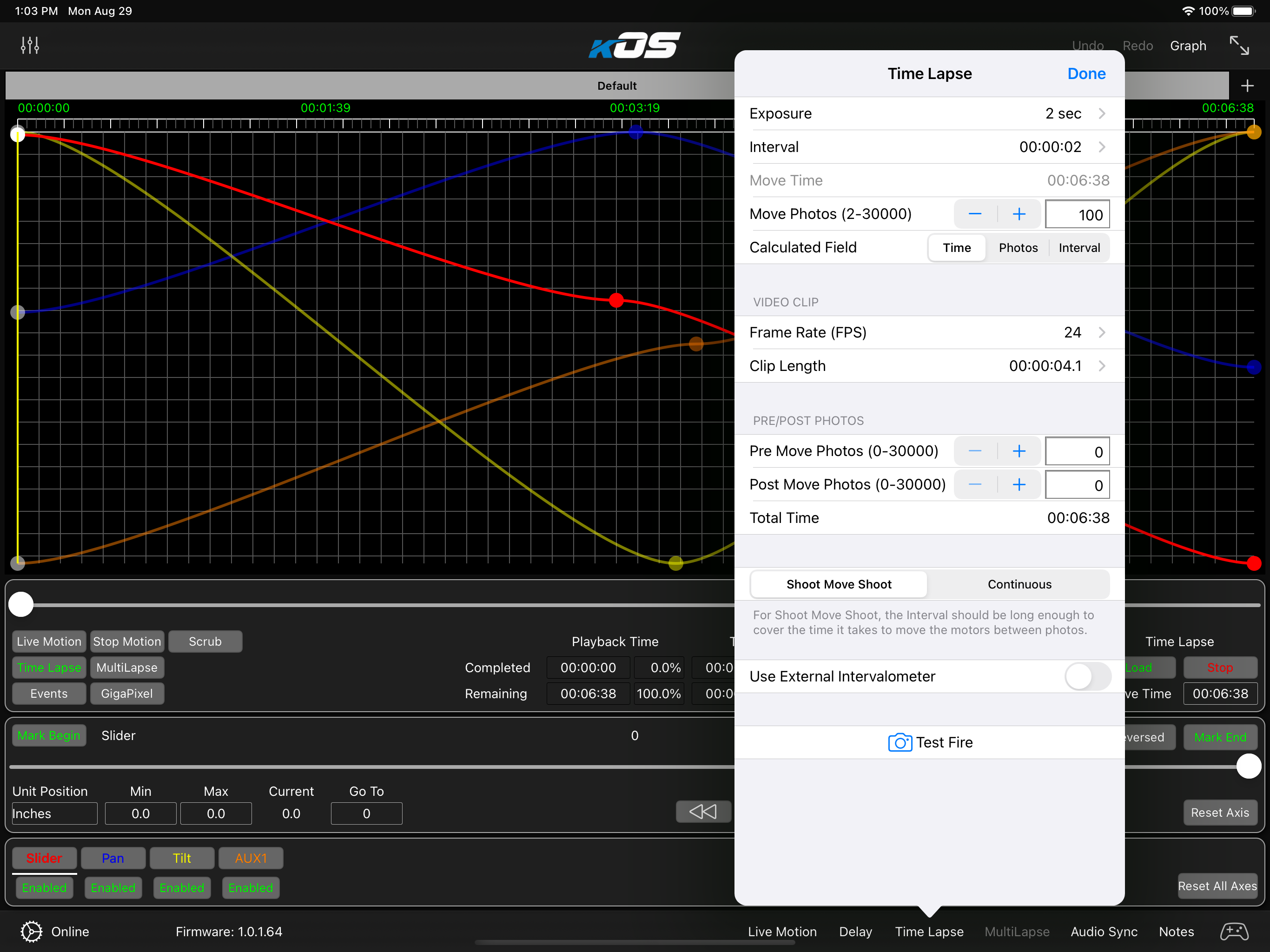Image resolution: width=1270 pixels, height=952 pixels.
Task: Open the Frame Rate (FPS) options
Action: (x=1101, y=332)
